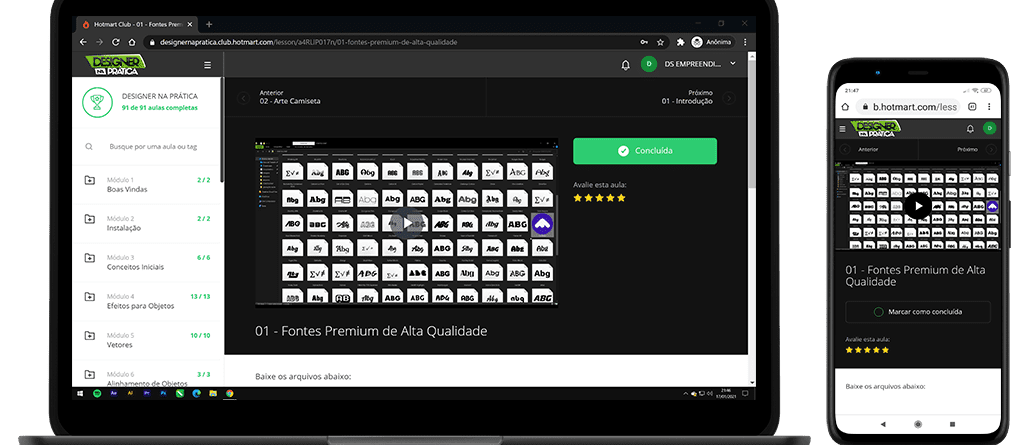Viewport: 1024px width, 445px height.
Task: Click the home icon in the phone browser
Action: [844, 107]
